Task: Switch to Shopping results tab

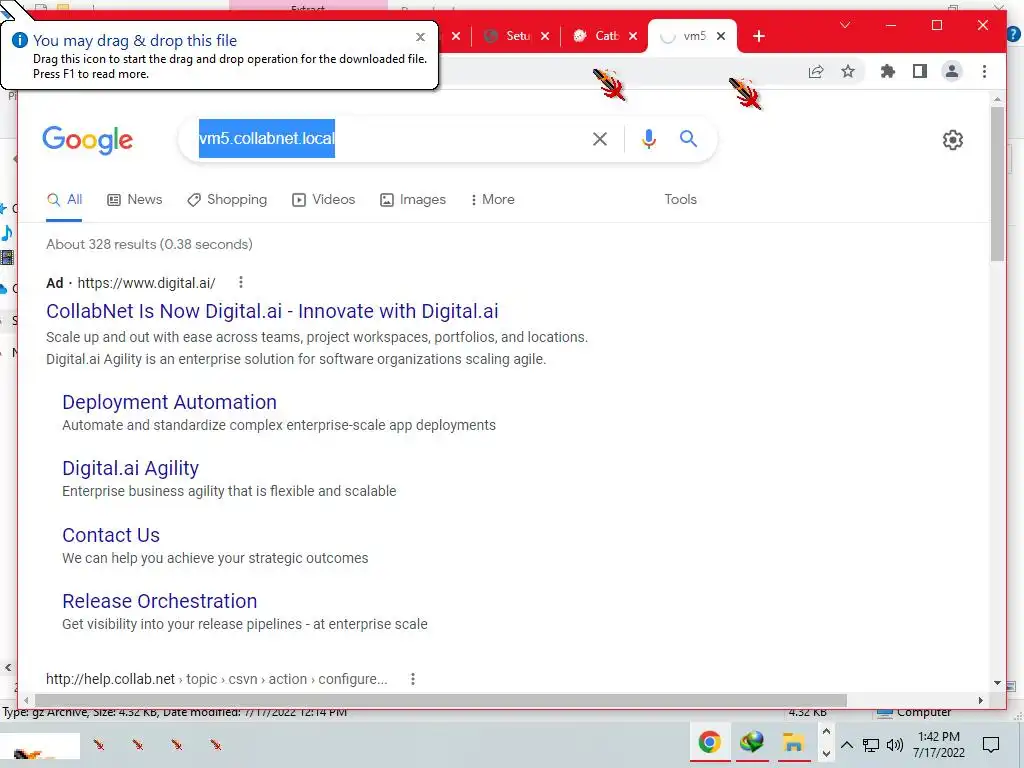Action: pos(227,199)
